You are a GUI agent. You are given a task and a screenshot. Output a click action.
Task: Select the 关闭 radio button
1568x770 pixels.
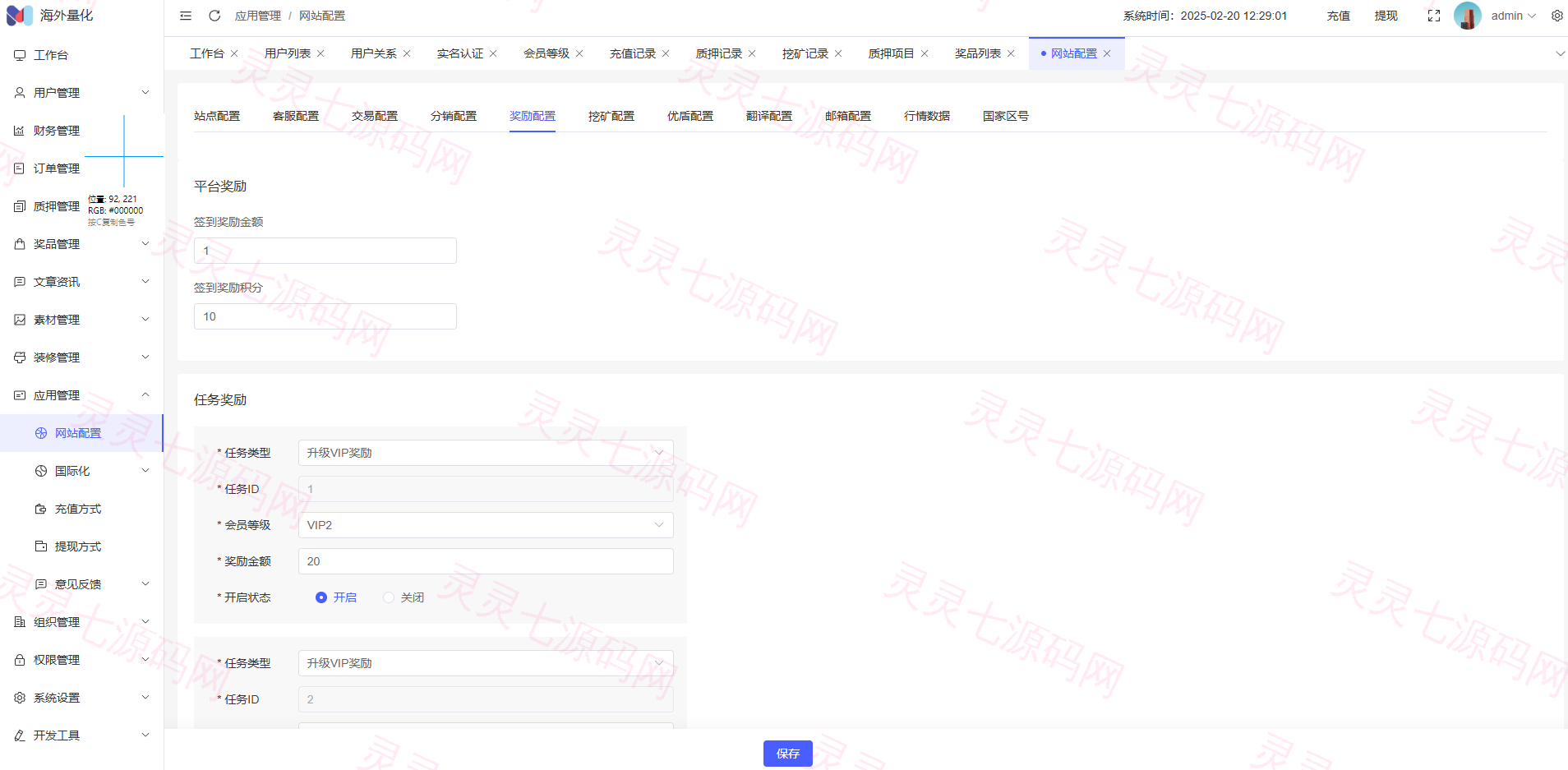click(389, 597)
